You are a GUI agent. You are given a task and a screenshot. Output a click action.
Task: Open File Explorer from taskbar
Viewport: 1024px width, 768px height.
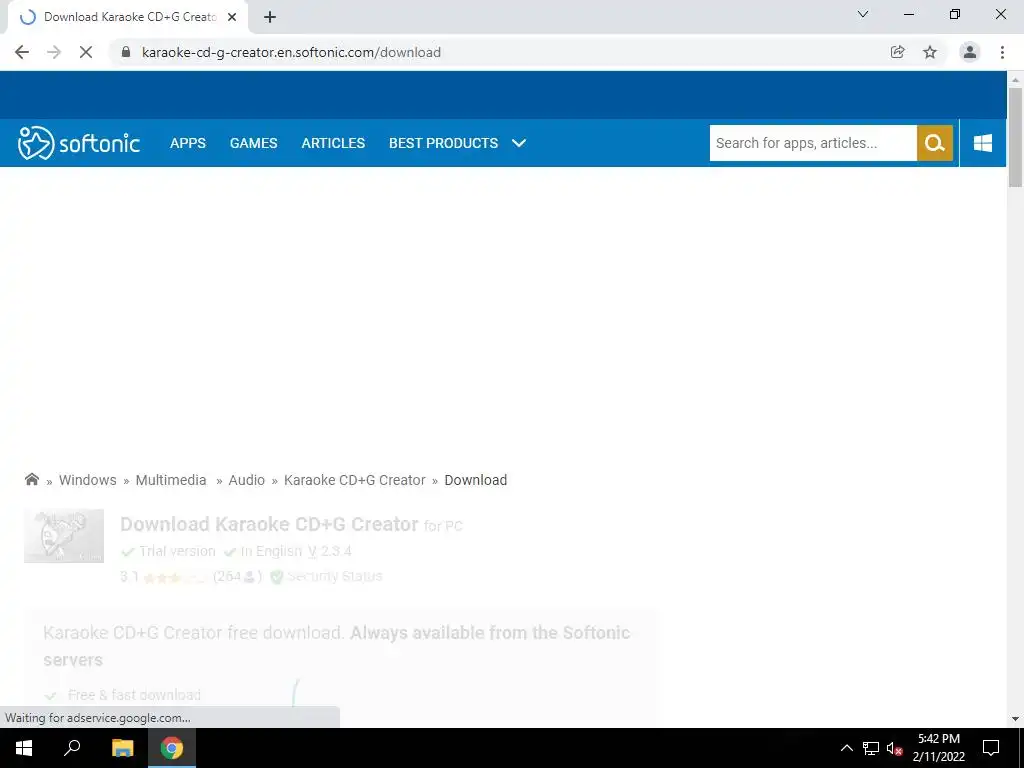122,748
